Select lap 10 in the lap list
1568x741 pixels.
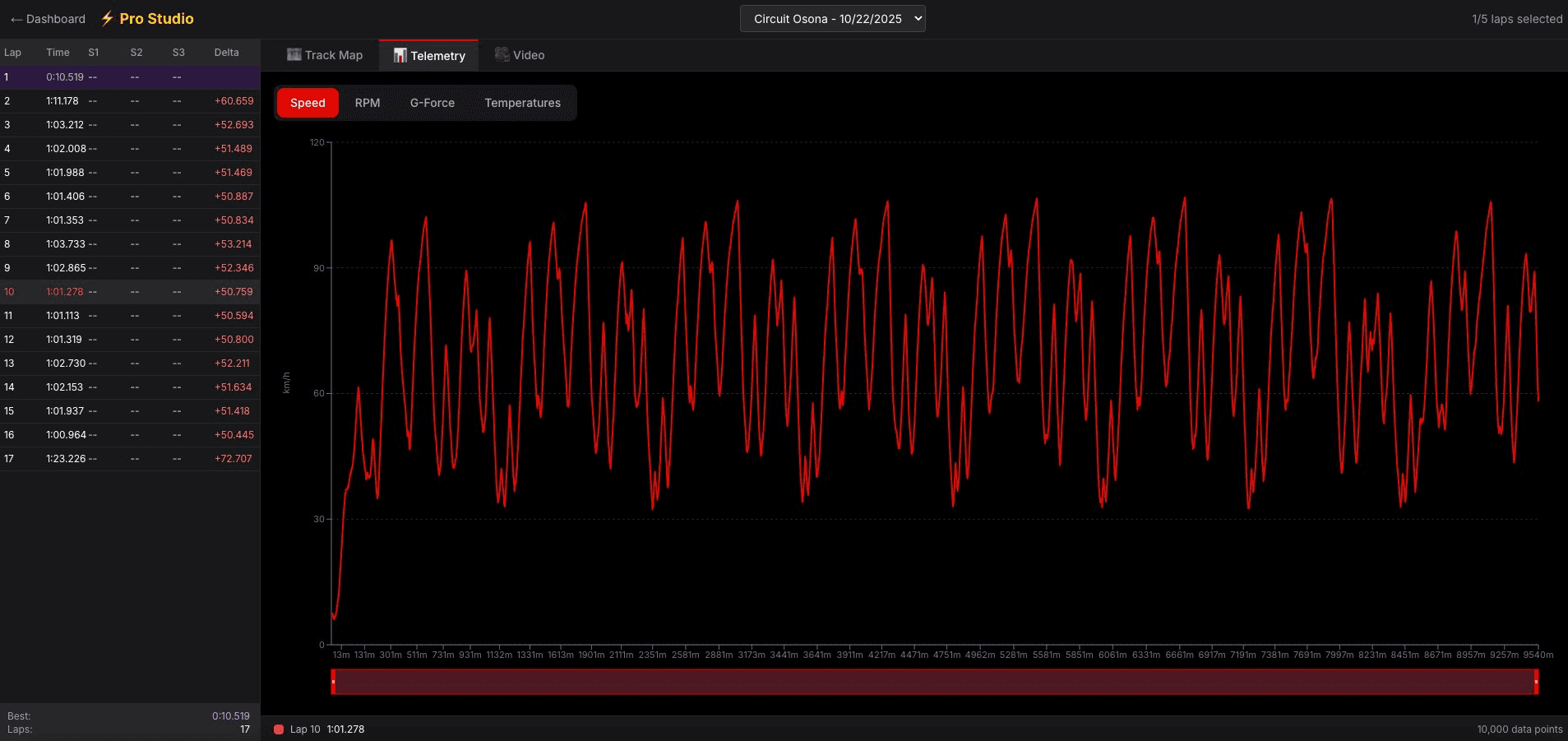pyautogui.click(x=123, y=291)
